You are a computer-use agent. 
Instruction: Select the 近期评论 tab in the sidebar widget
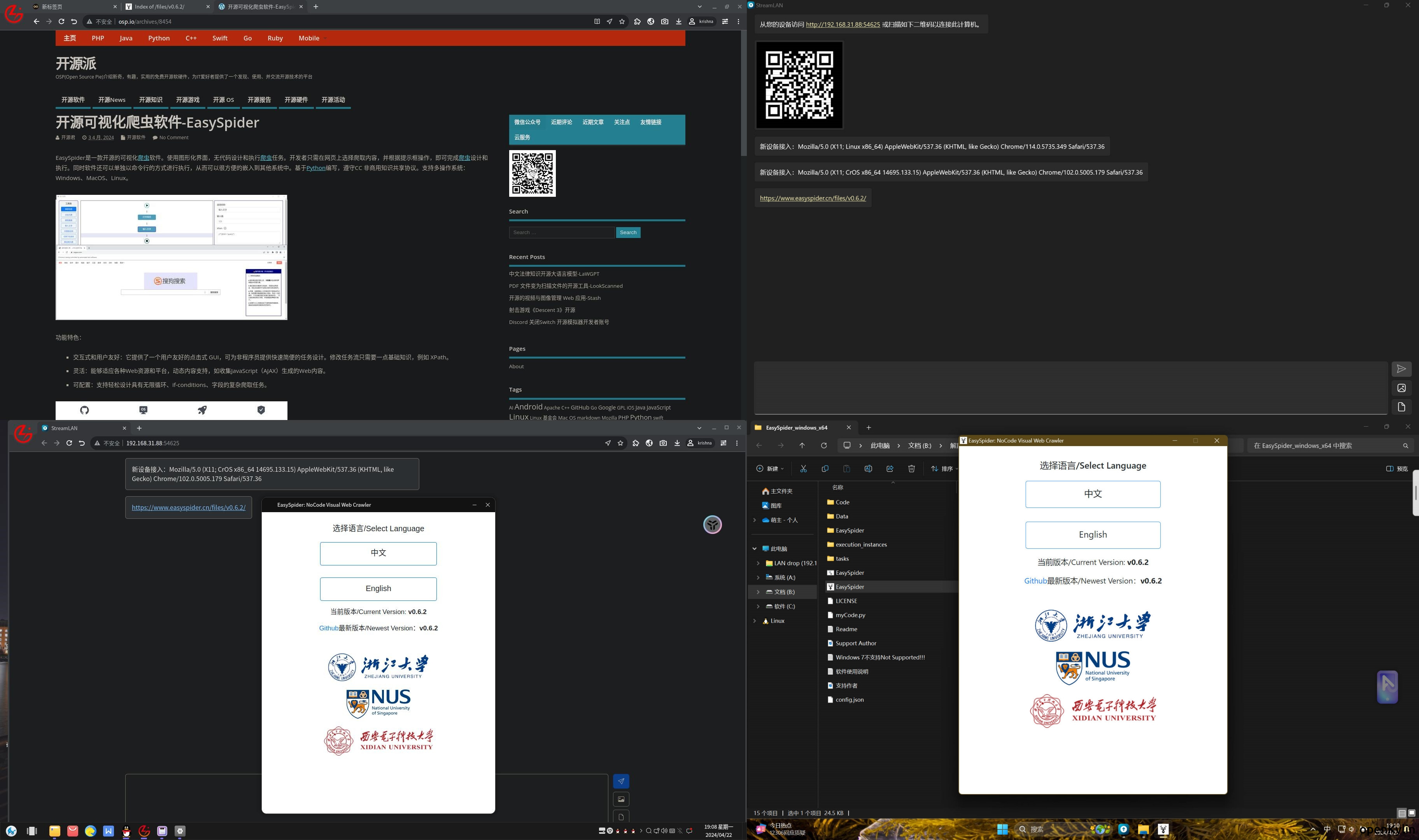click(x=561, y=122)
